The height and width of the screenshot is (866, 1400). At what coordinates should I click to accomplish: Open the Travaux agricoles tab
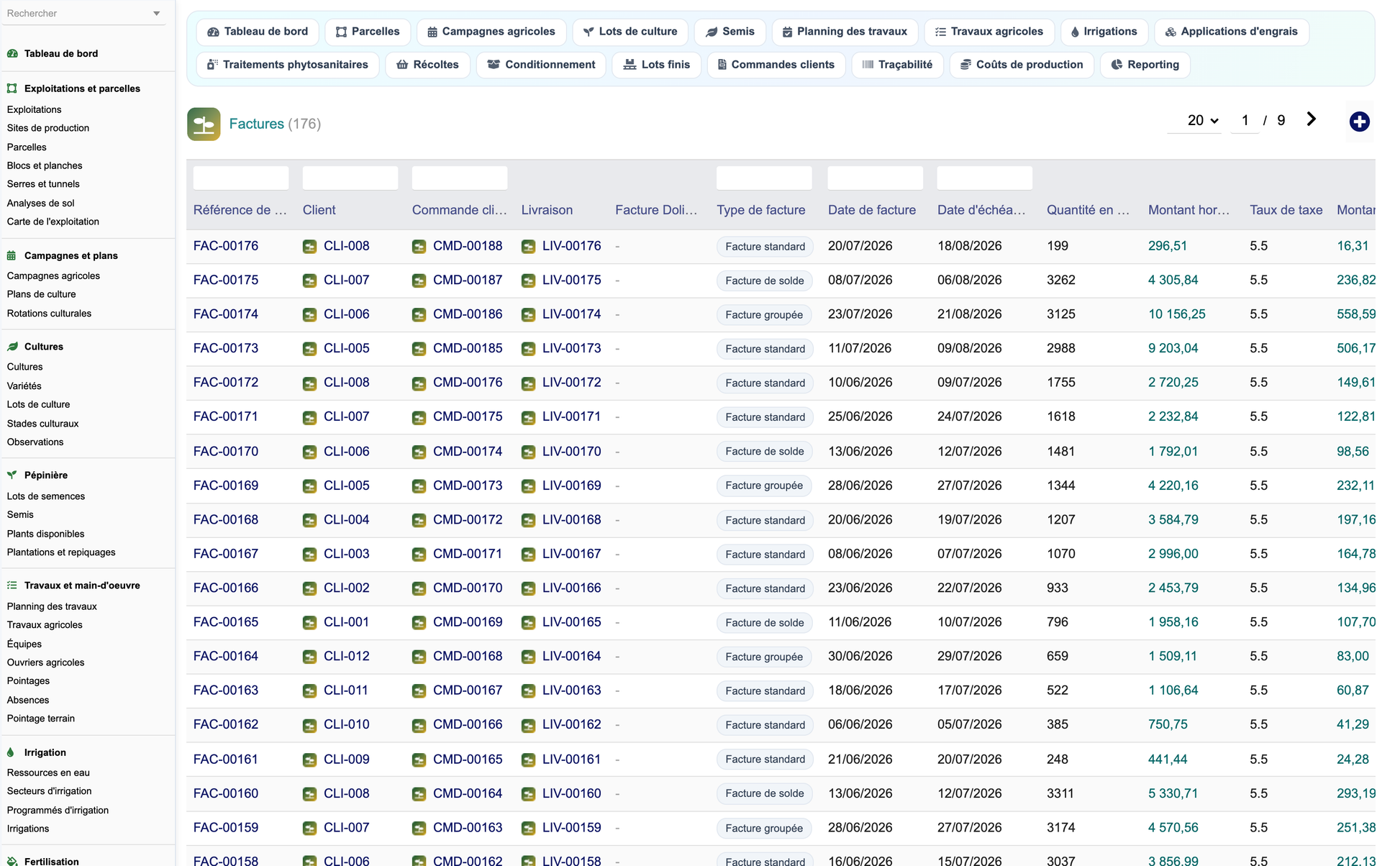point(989,32)
